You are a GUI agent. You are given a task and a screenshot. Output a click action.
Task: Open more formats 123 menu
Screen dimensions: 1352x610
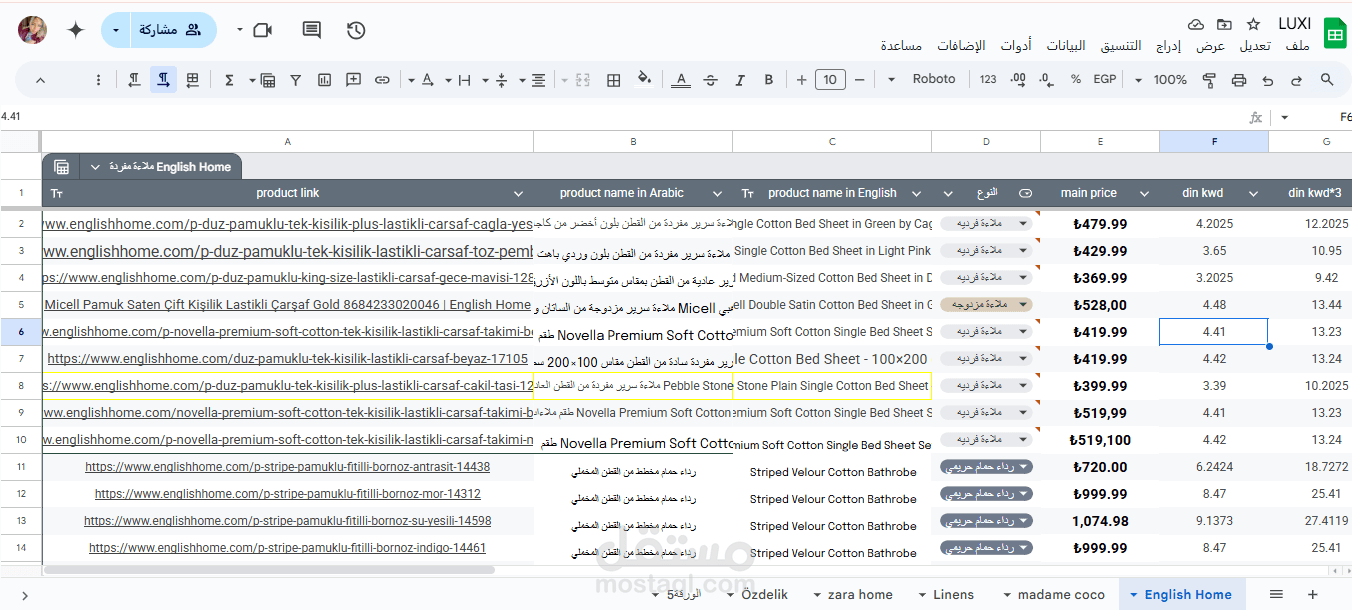(988, 80)
